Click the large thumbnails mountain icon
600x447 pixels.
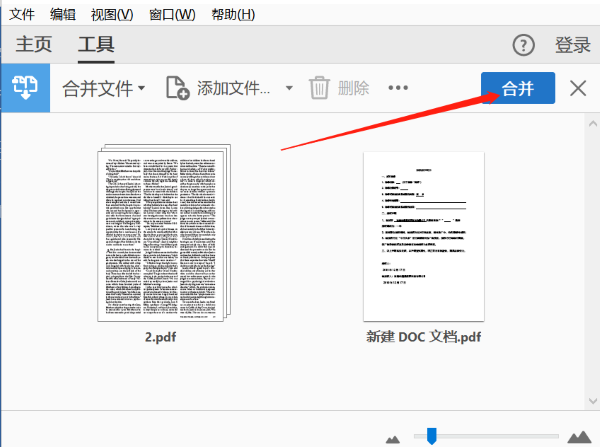pyautogui.click(x=577, y=436)
